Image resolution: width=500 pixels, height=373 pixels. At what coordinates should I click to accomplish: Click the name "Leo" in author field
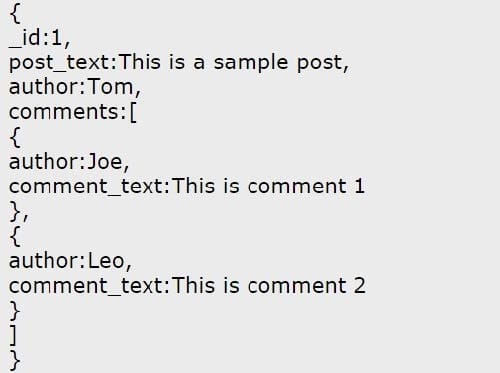[106, 261]
